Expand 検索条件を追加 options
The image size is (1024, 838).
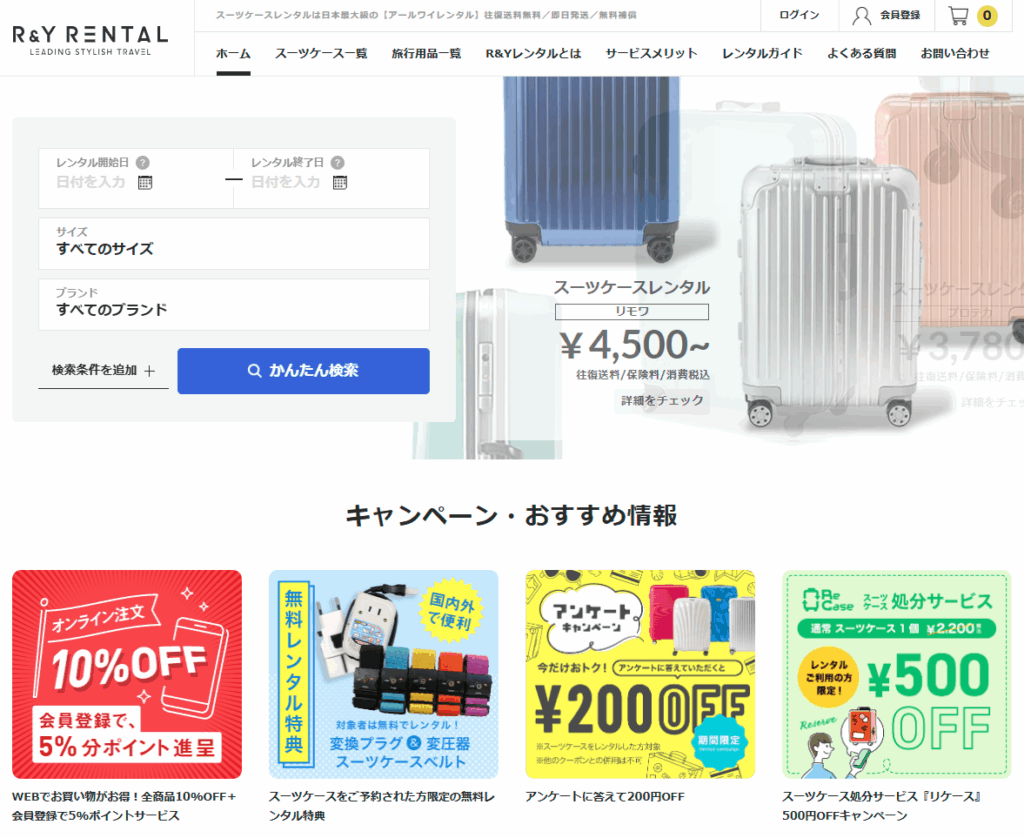[x=103, y=370]
